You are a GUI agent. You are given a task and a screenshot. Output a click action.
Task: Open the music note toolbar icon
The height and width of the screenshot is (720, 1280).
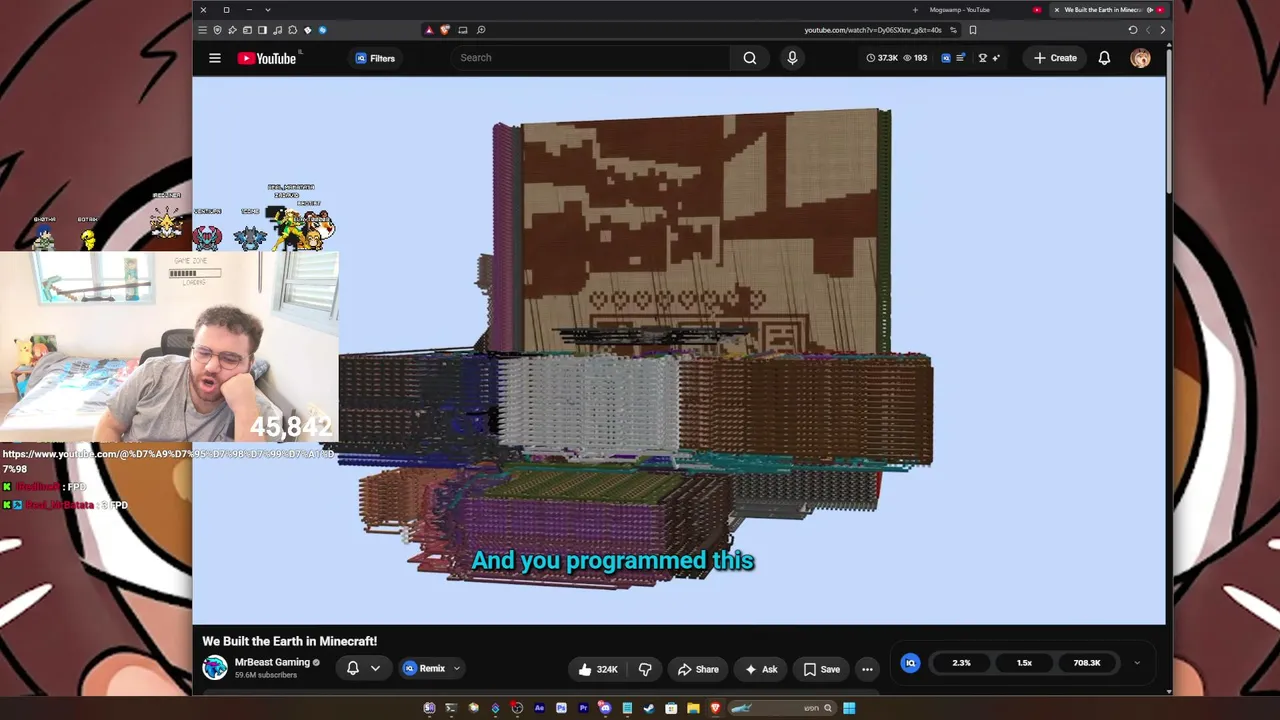pos(277,30)
